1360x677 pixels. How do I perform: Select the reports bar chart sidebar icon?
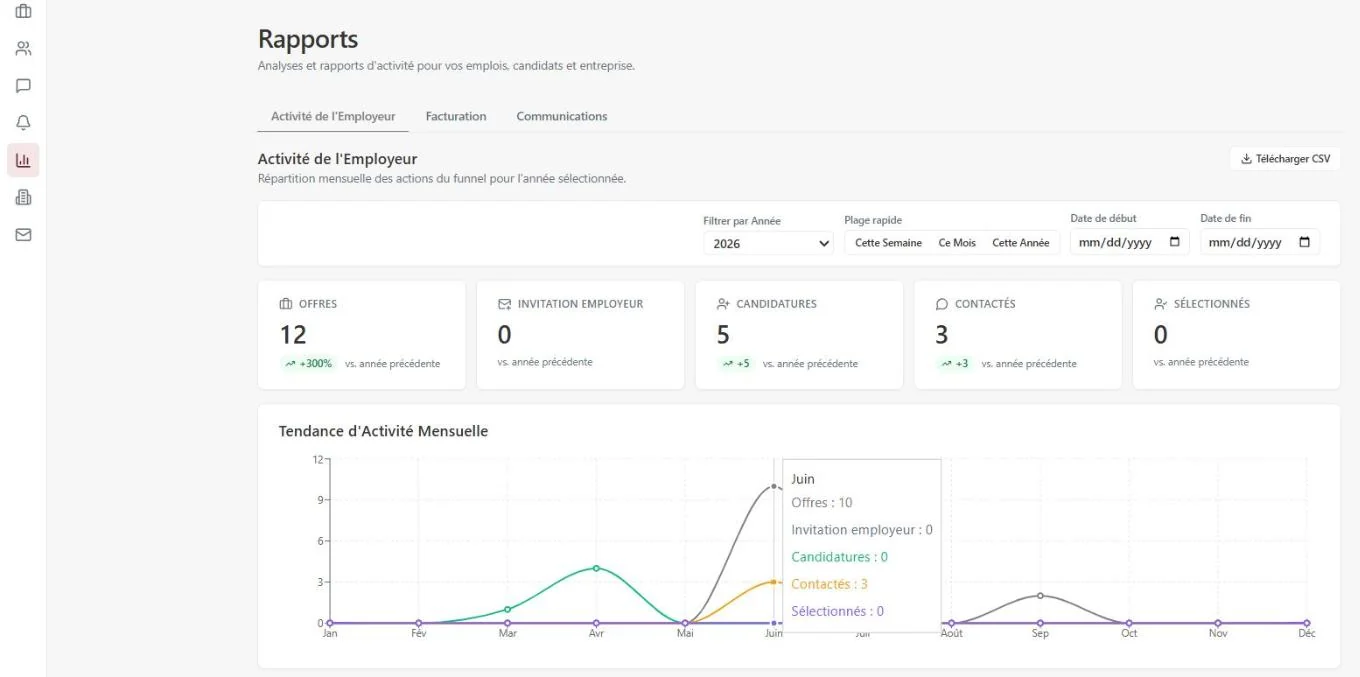[23, 160]
